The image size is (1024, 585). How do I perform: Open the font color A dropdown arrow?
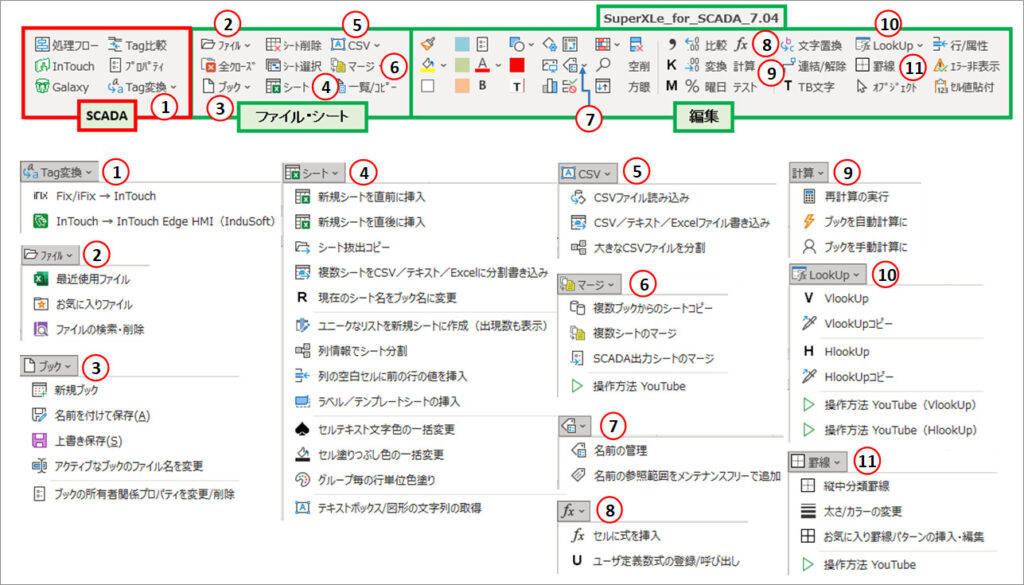click(x=498, y=65)
